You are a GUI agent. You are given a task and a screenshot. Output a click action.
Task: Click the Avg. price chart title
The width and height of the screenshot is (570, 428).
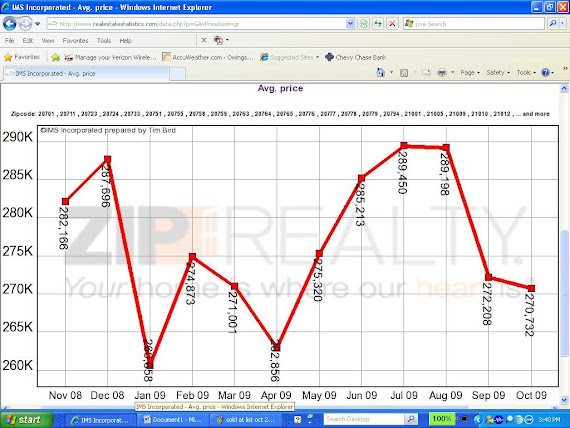click(x=280, y=88)
